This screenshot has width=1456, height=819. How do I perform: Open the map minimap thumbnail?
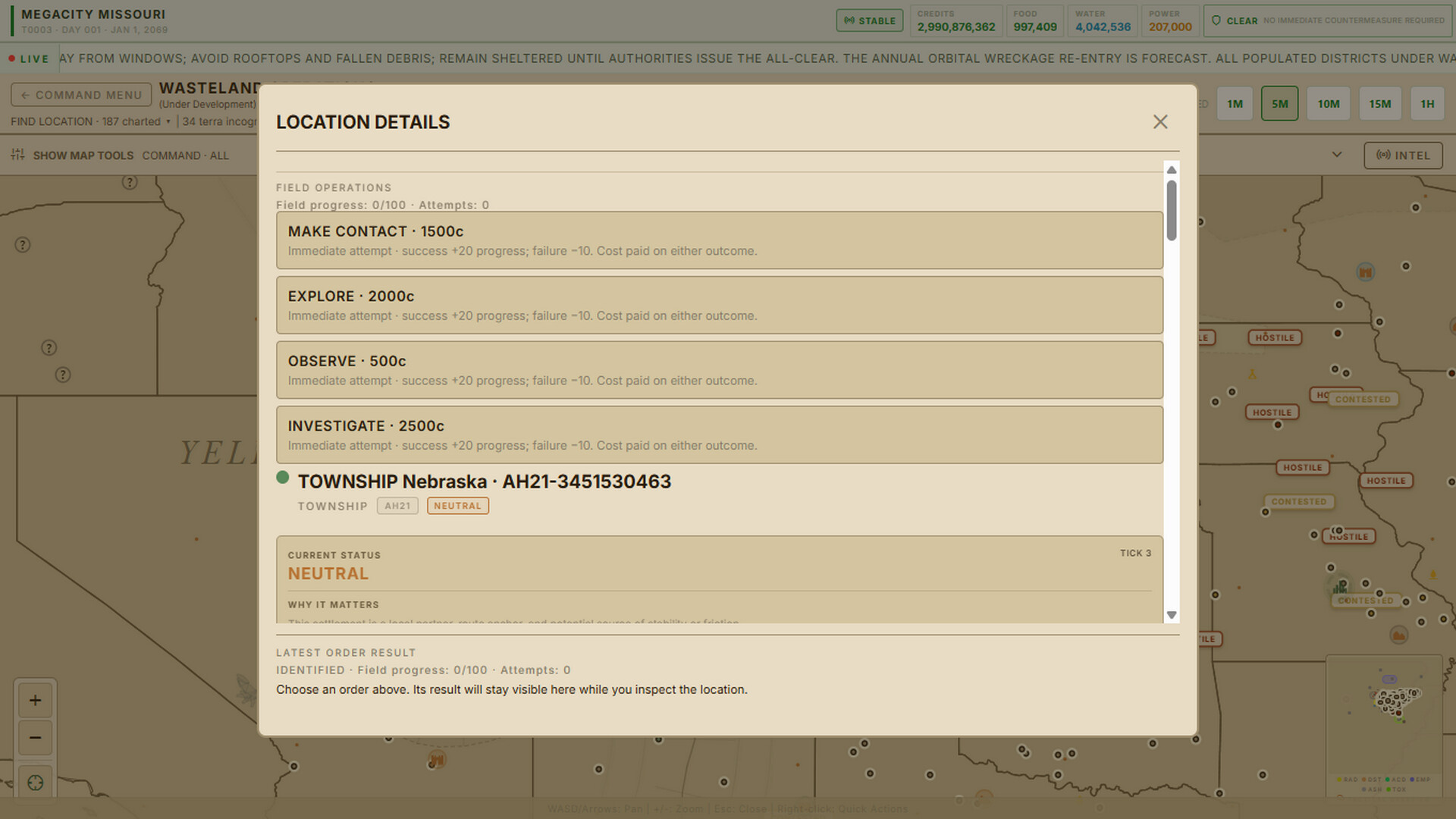(1384, 725)
